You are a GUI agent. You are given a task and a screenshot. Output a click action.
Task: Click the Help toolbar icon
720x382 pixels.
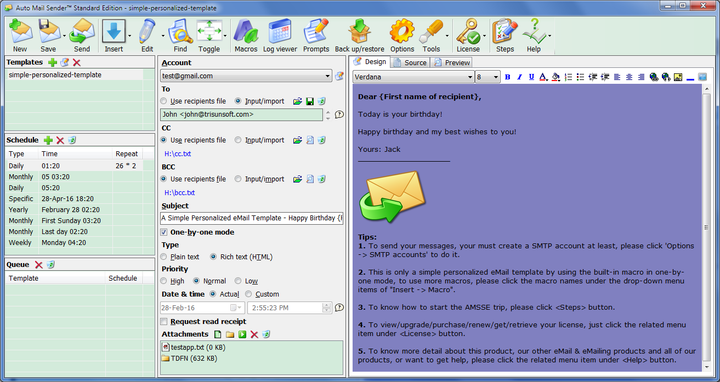coord(534,36)
